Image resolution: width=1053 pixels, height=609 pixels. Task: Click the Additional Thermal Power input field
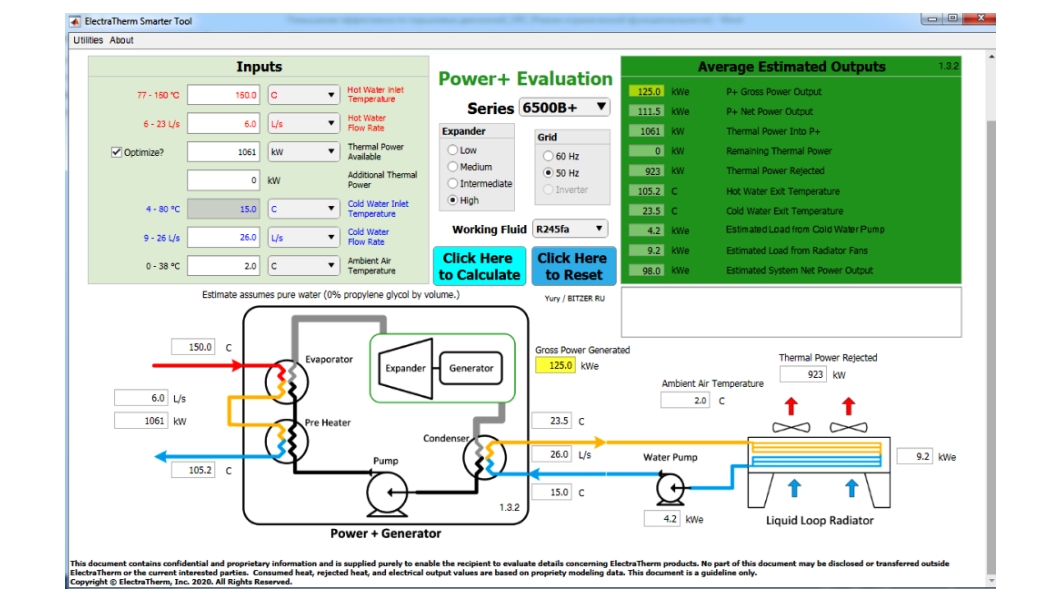coord(224,180)
